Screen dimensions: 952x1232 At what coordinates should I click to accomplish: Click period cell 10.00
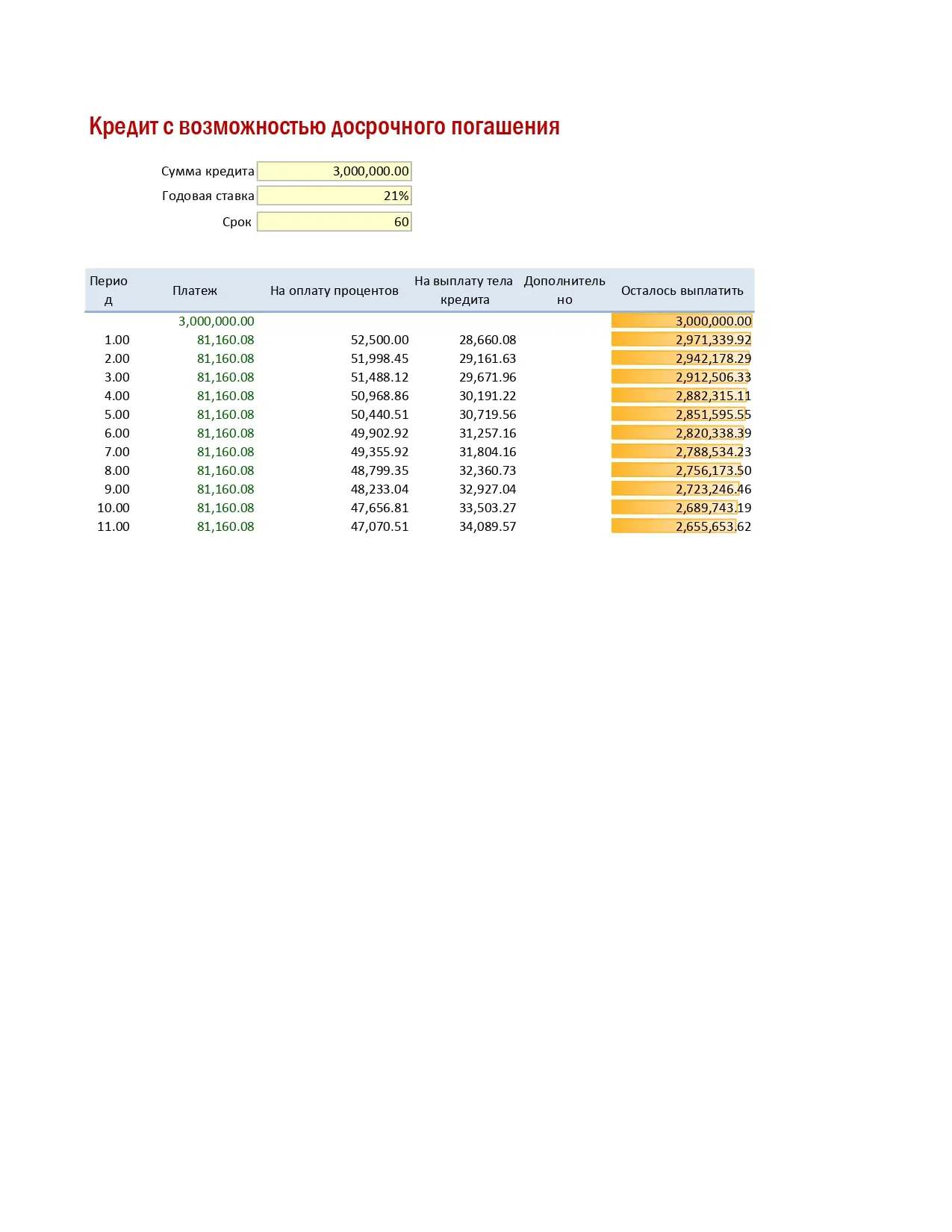click(113, 508)
